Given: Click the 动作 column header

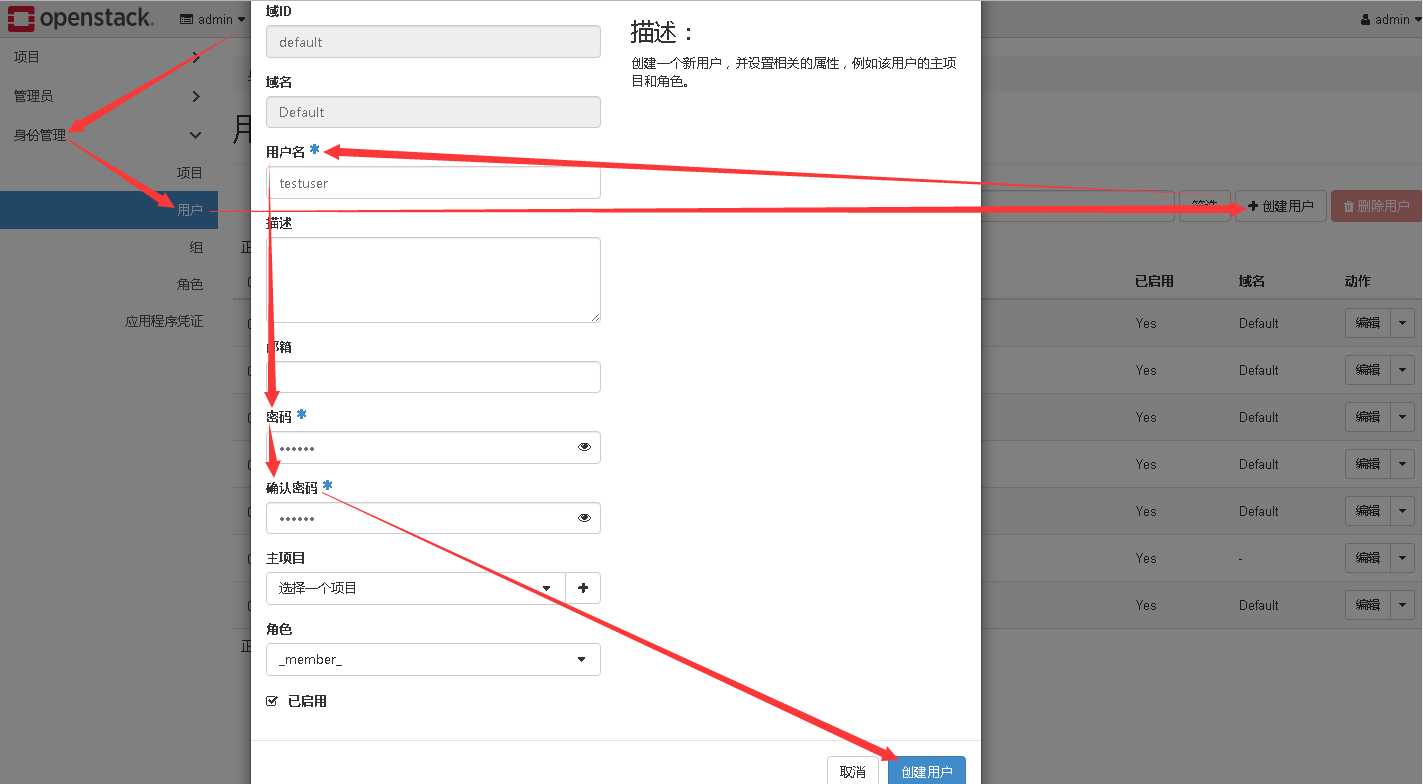Looking at the screenshot, I should tap(1358, 281).
